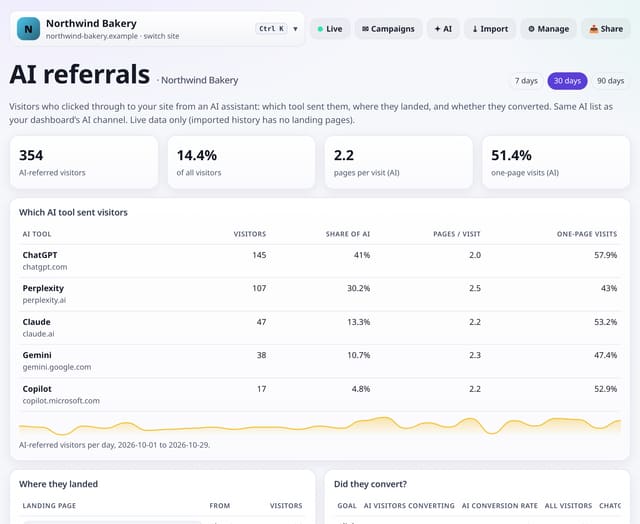Click the AI nav button
Viewport: 640px width, 524px height.
[443, 29]
